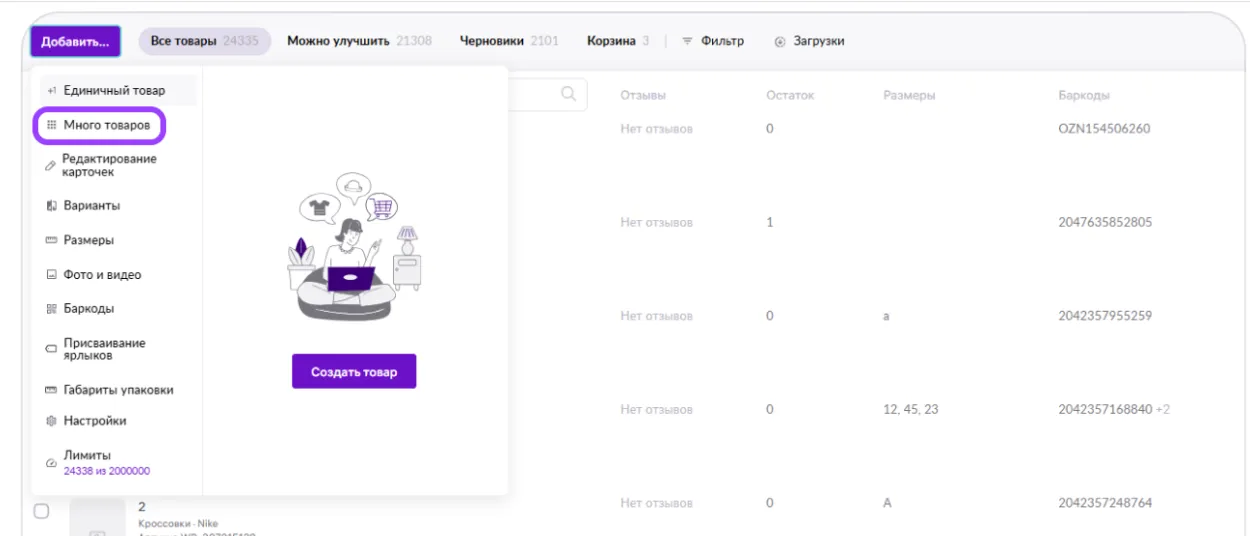Open Присваивание ярлыков menu item

tap(104, 349)
